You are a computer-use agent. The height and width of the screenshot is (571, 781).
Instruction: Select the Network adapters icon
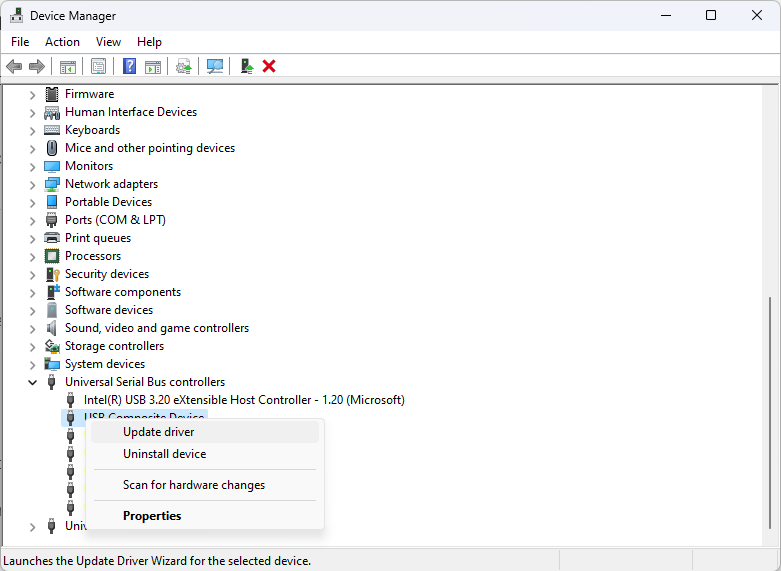coord(52,184)
